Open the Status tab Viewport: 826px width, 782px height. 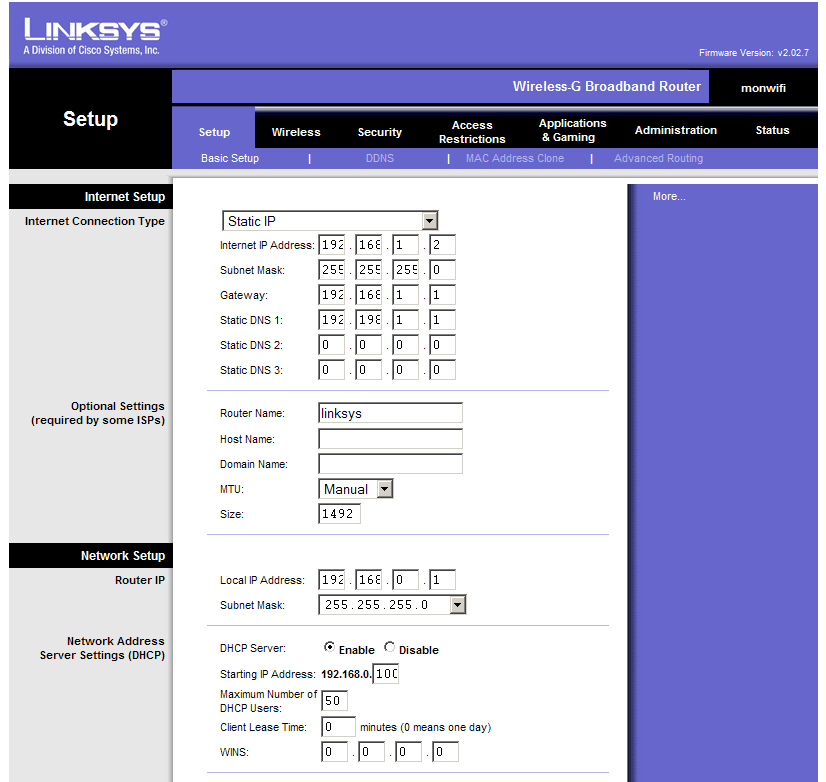(x=772, y=131)
